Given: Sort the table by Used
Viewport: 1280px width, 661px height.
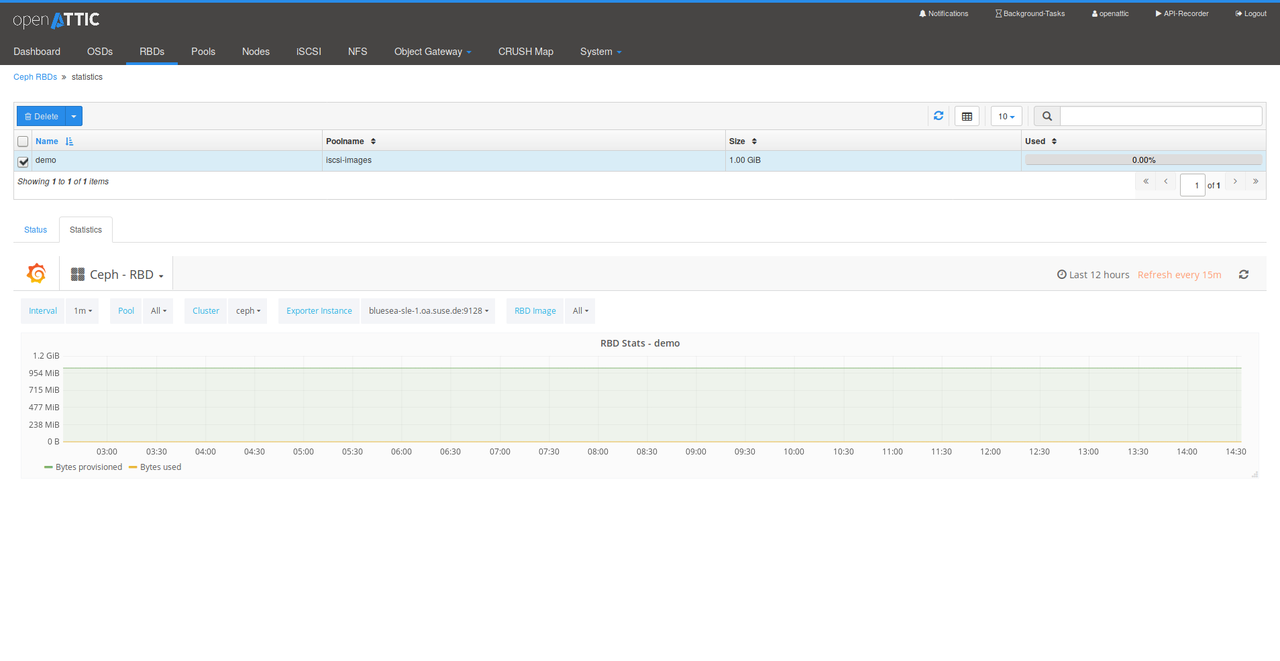Looking at the screenshot, I should click(x=1041, y=141).
